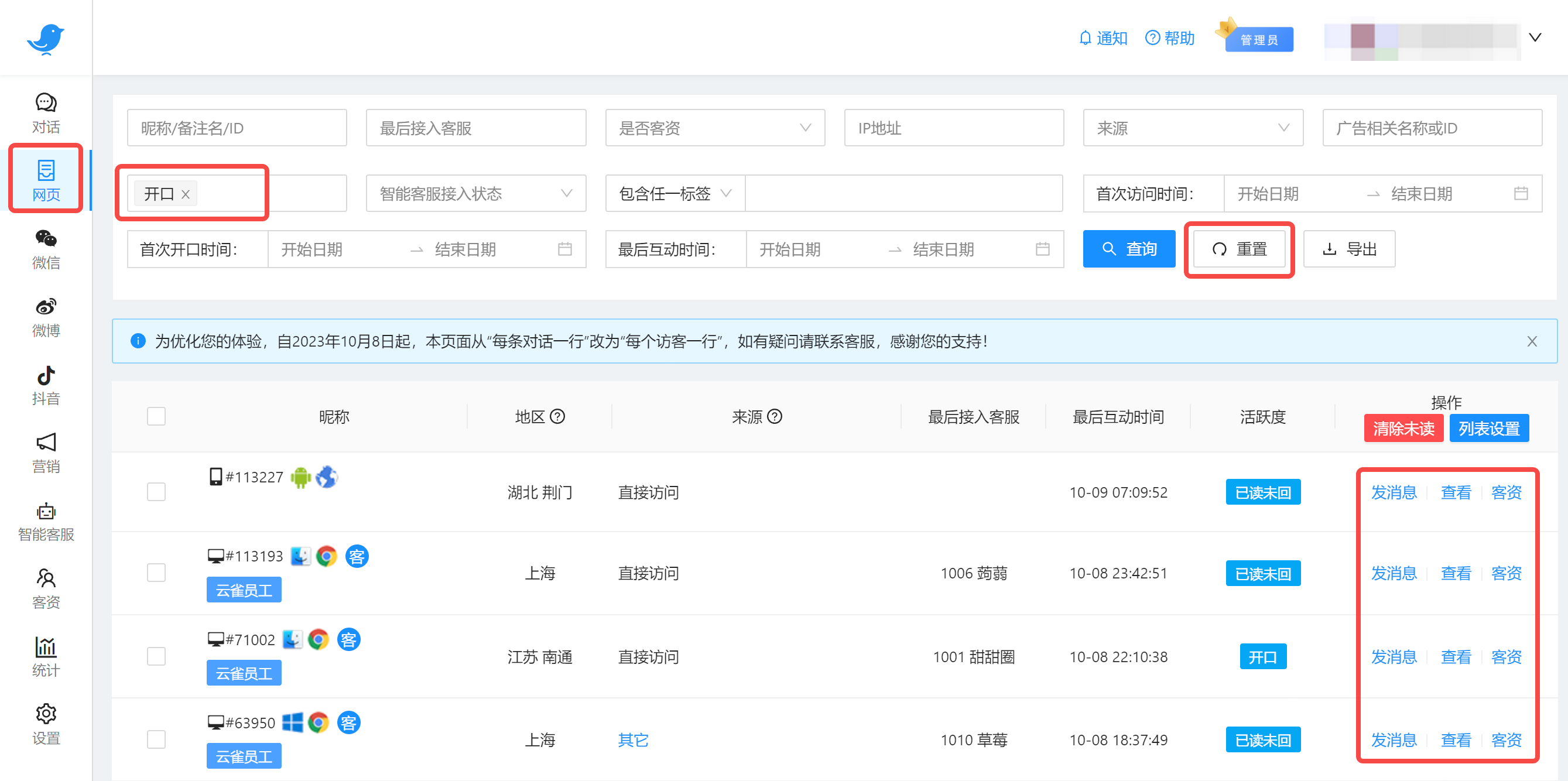Open the 统计 statistics panel

[46, 657]
